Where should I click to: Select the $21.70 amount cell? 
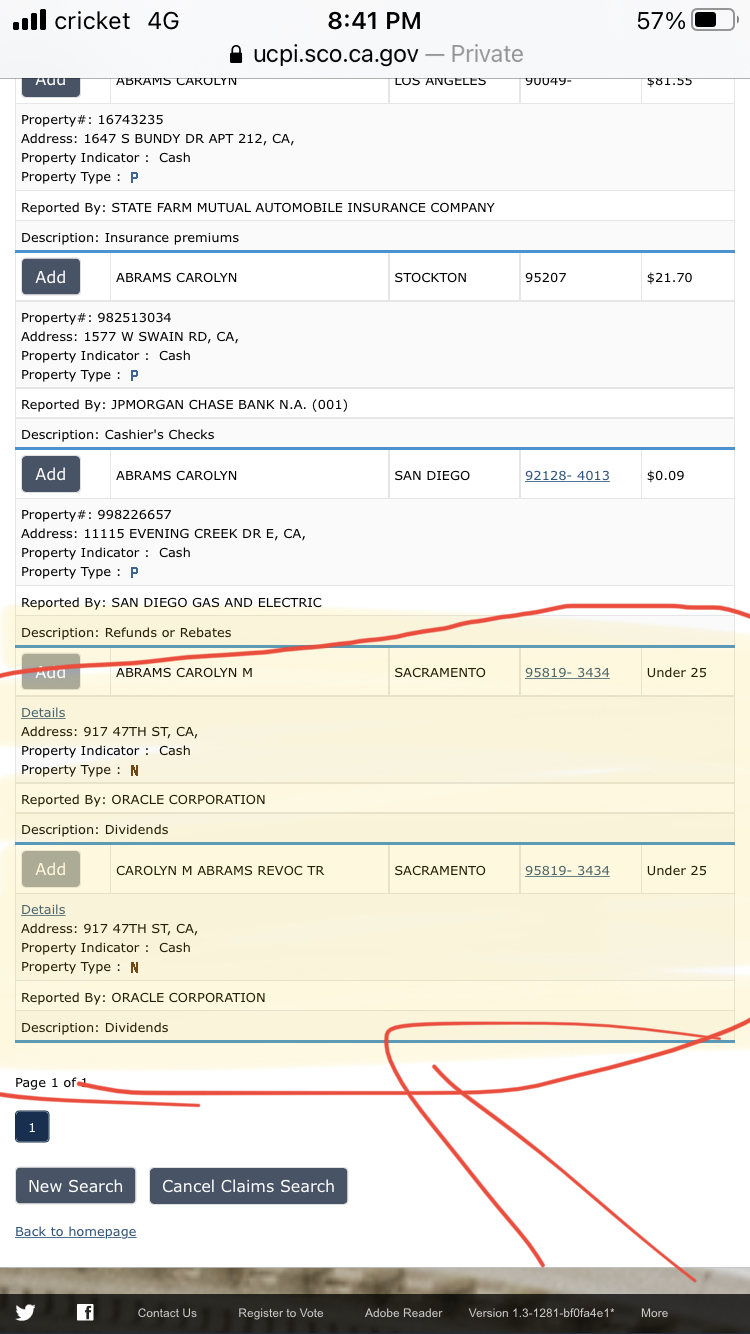click(687, 277)
